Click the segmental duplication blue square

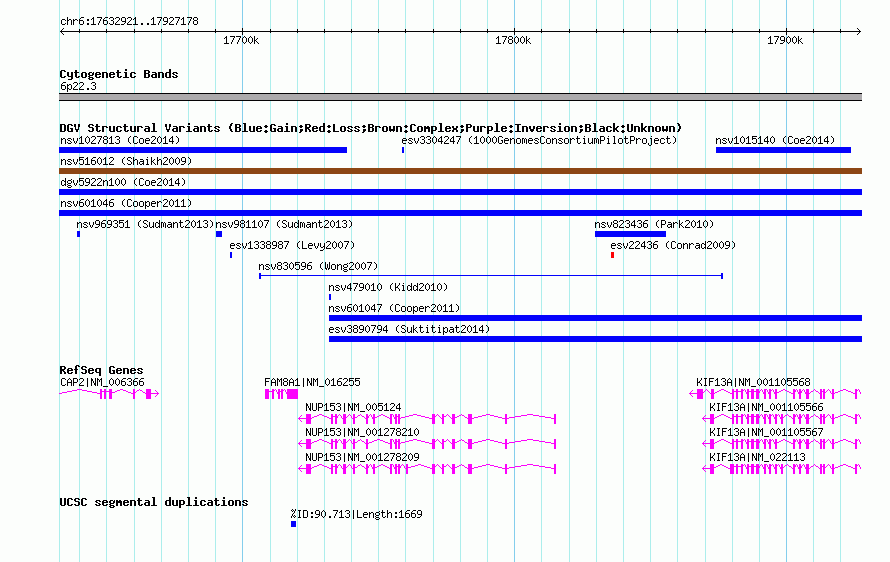[293, 524]
